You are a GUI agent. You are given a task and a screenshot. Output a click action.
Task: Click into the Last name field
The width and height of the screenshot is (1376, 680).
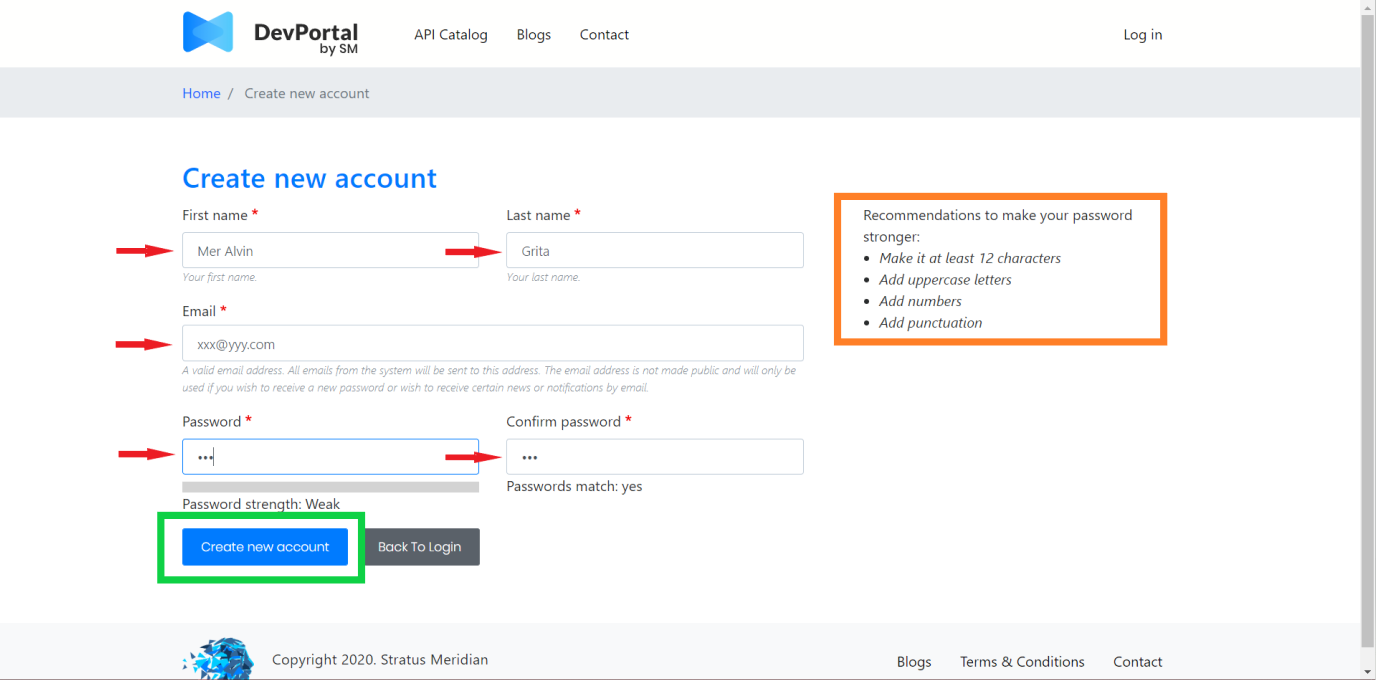654,251
